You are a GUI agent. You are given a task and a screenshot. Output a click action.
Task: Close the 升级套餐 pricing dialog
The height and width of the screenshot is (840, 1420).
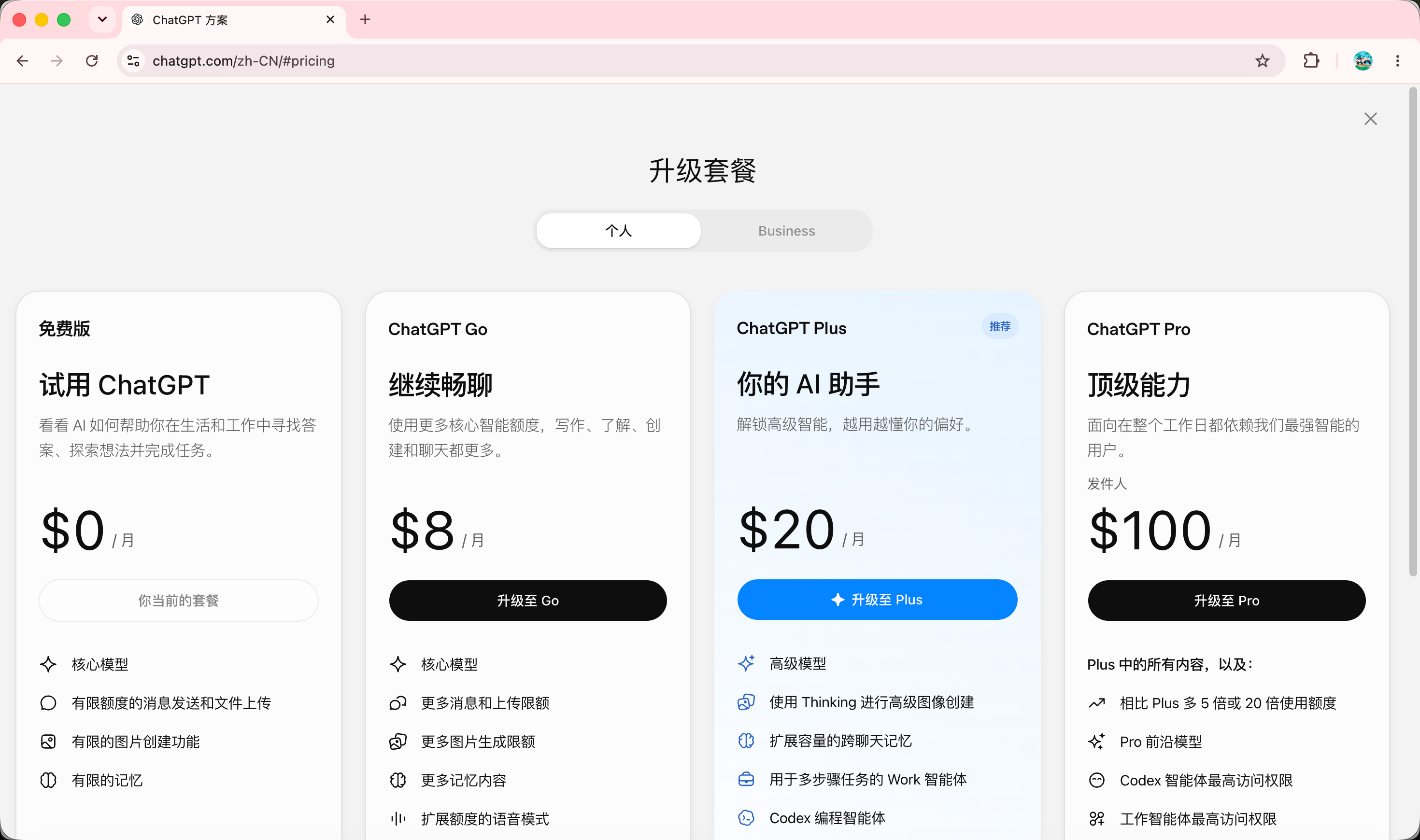(1370, 119)
